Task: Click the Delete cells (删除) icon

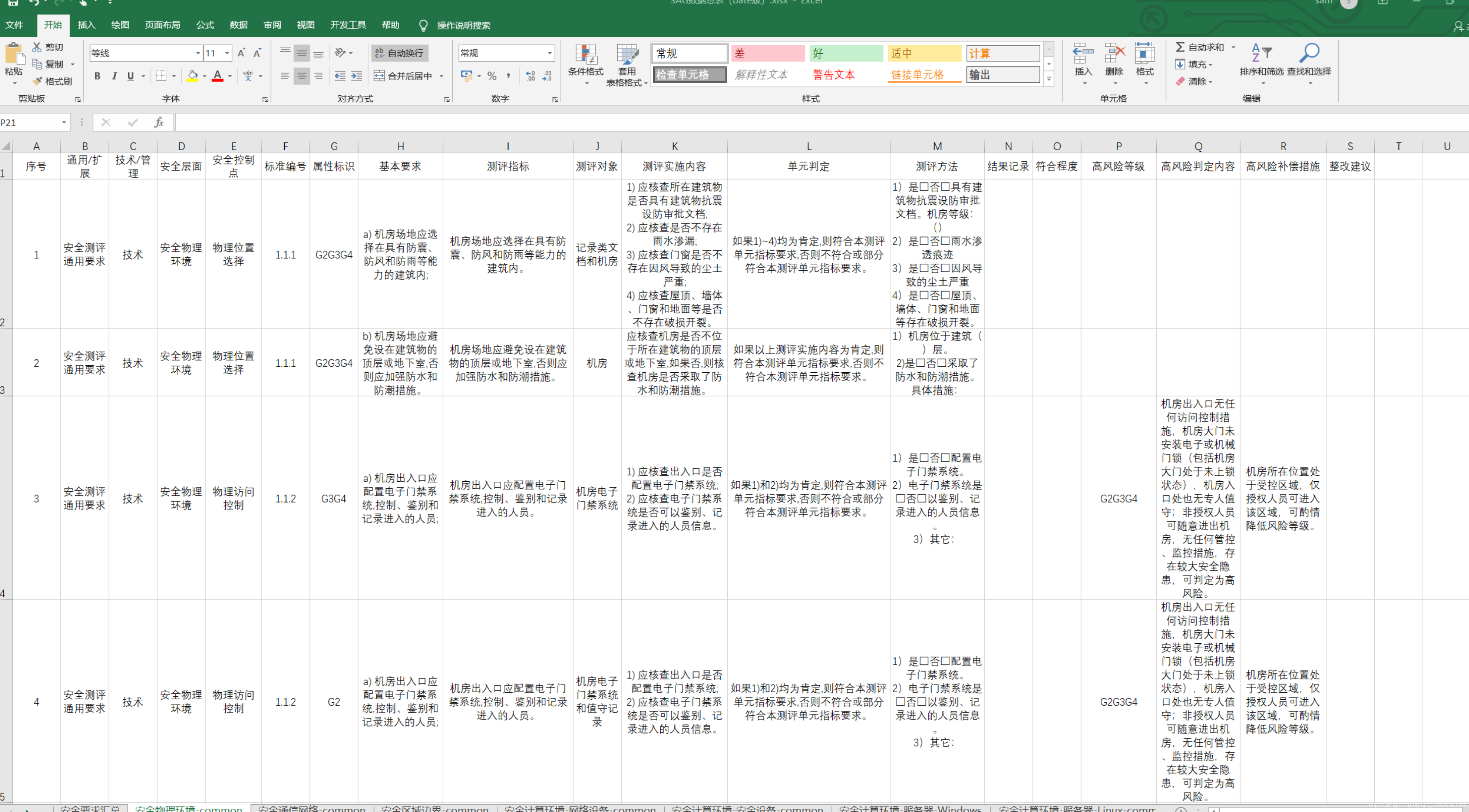Action: click(x=1114, y=54)
